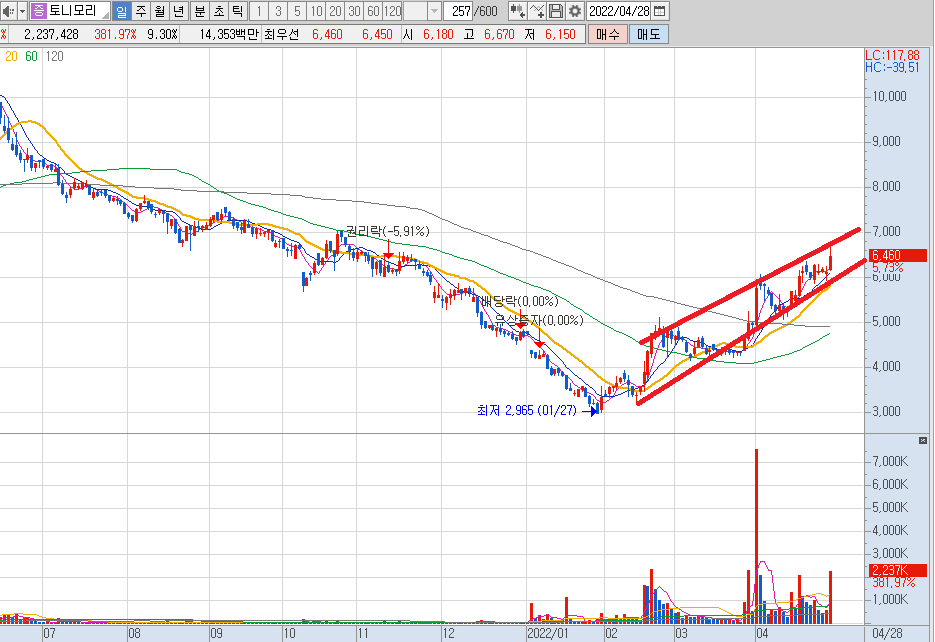Click the 9.30% value in quote bar
Screen dimensions: 935x642
pos(162,35)
